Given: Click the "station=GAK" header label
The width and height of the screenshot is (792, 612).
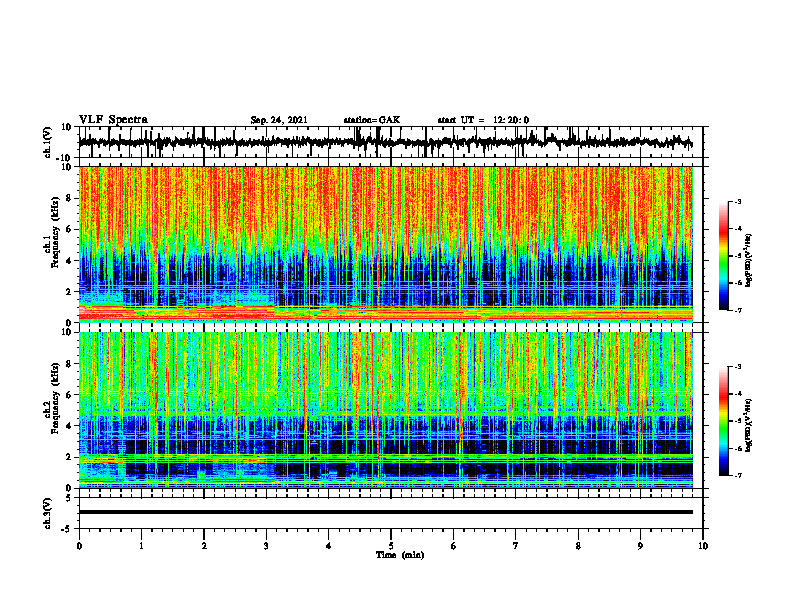Looking at the screenshot, I should 372,120.
